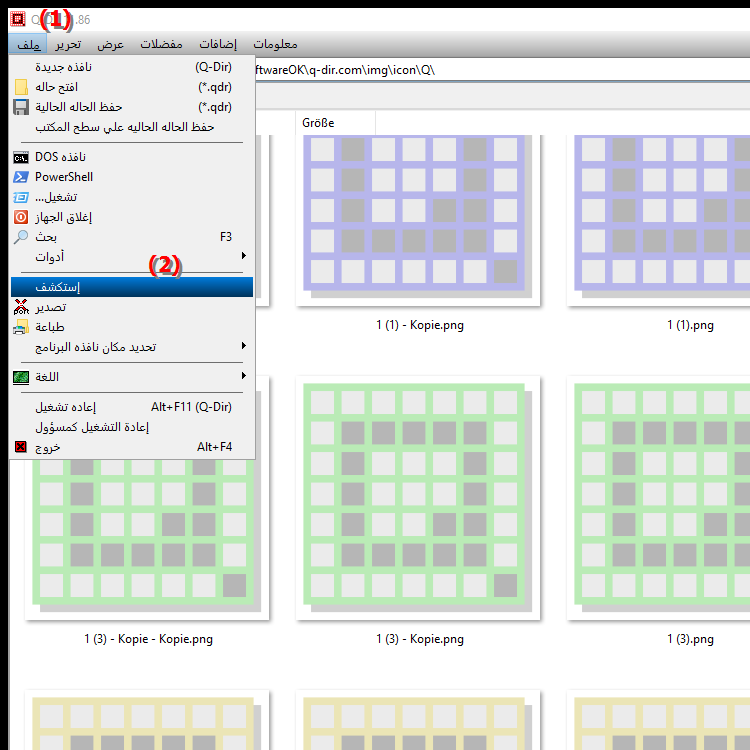
Task: Select green thumbnail of 1 (3) - Kopie.png
Action: (x=418, y=498)
